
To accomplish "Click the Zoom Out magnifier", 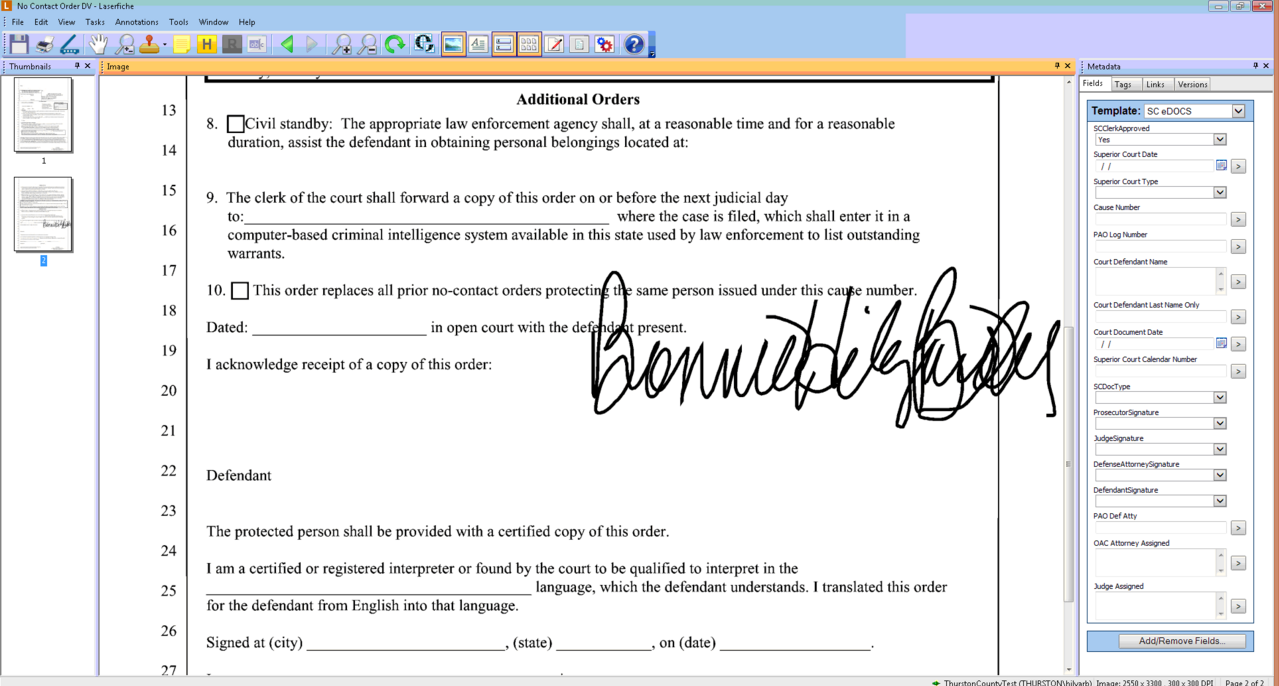I will (367, 44).
